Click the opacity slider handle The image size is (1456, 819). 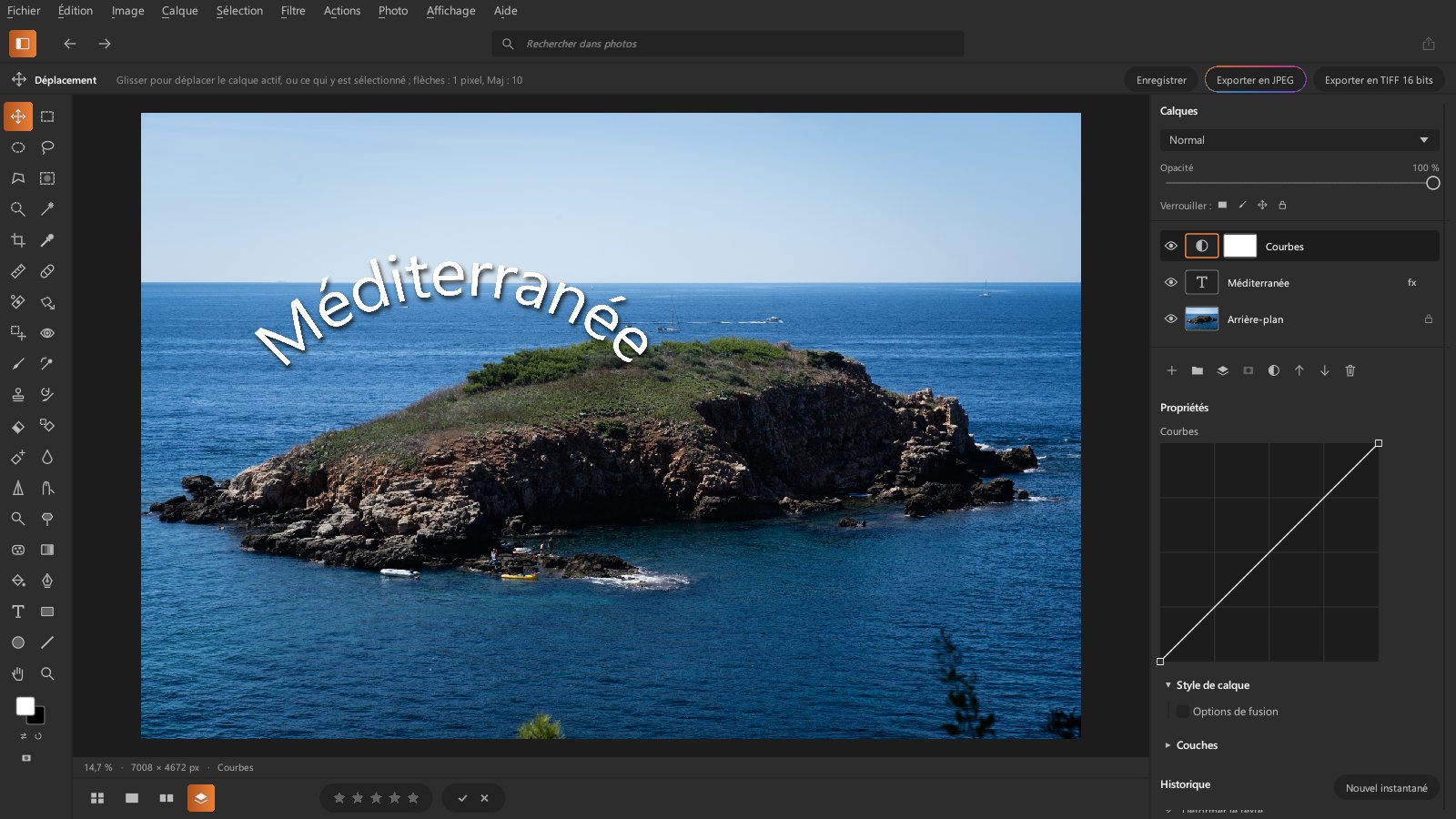pos(1433,183)
